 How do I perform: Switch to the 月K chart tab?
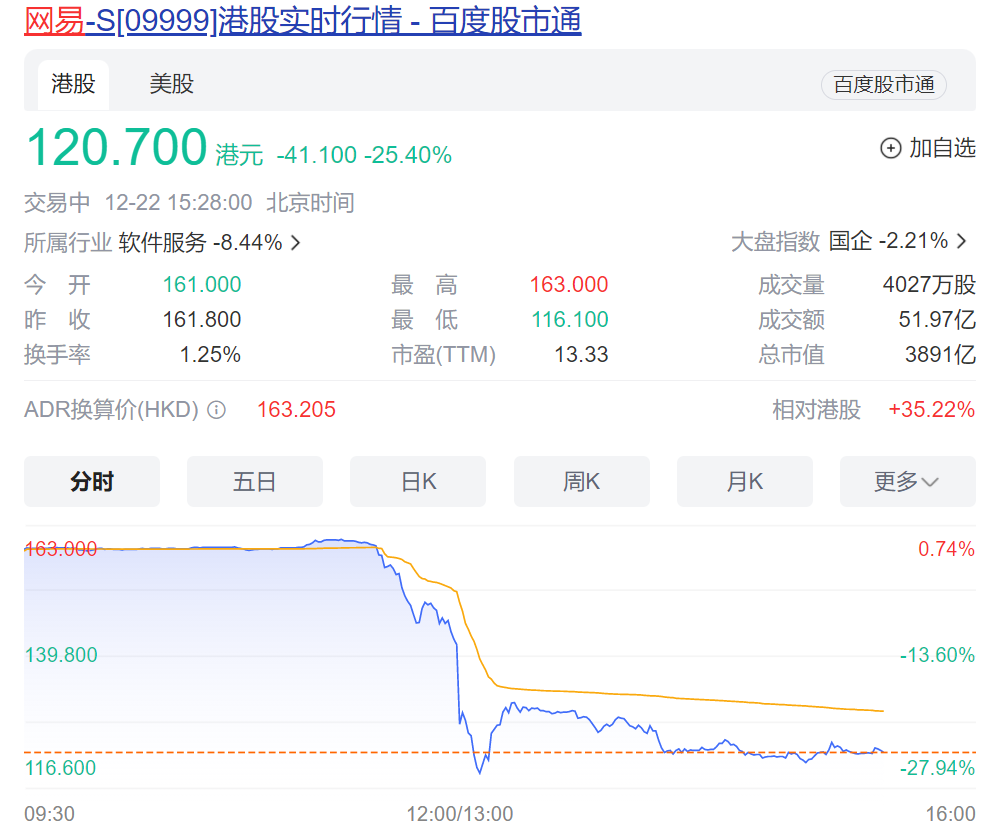coord(745,482)
